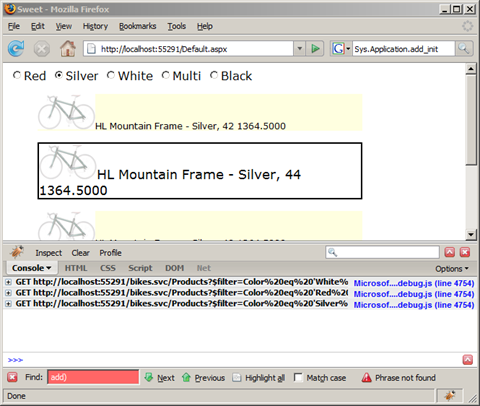Select the Black radio button
Screen dimensions: 480x406
click(214, 75)
